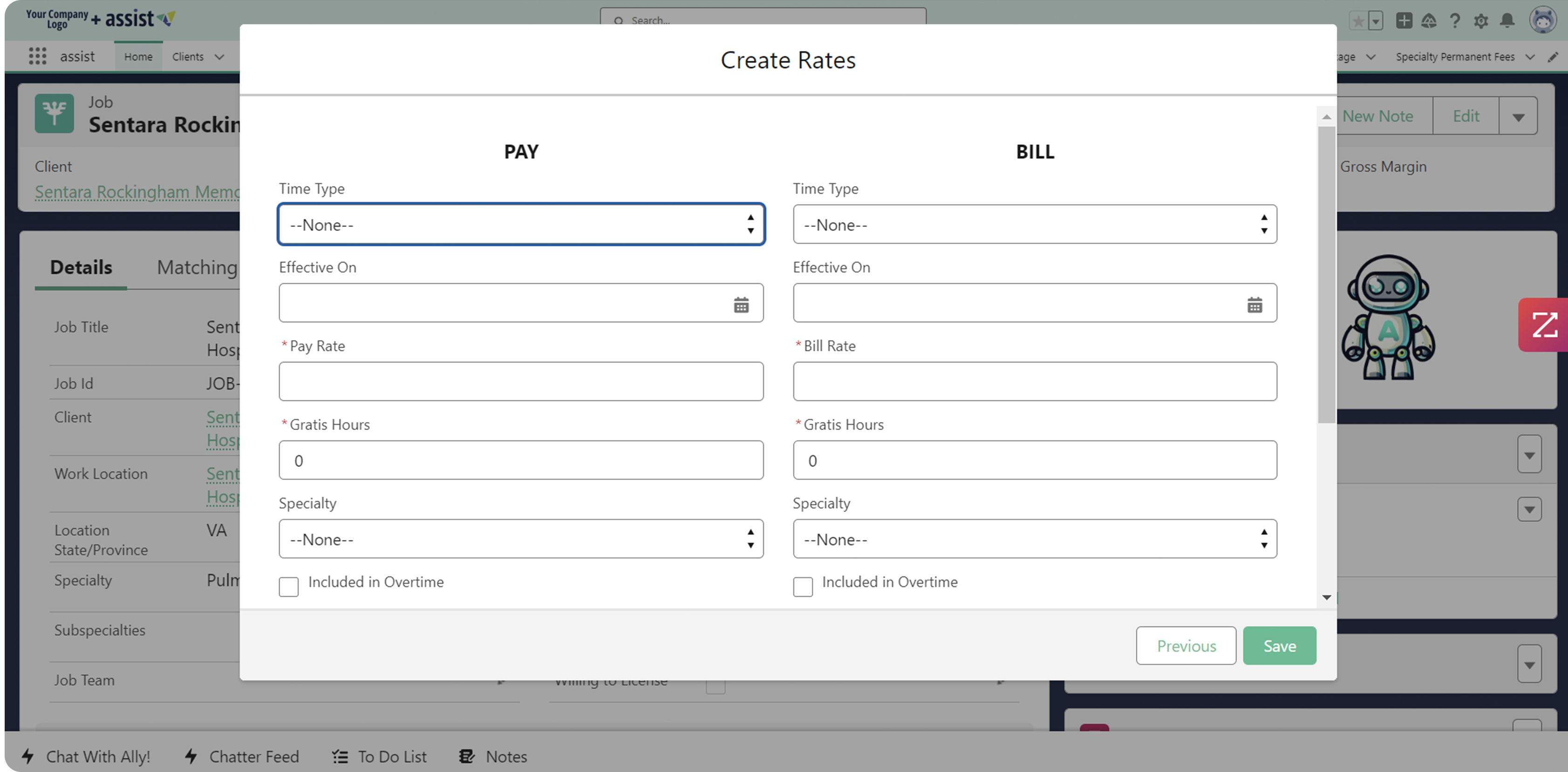
Task: Click the Ally robot image
Action: (x=1388, y=317)
